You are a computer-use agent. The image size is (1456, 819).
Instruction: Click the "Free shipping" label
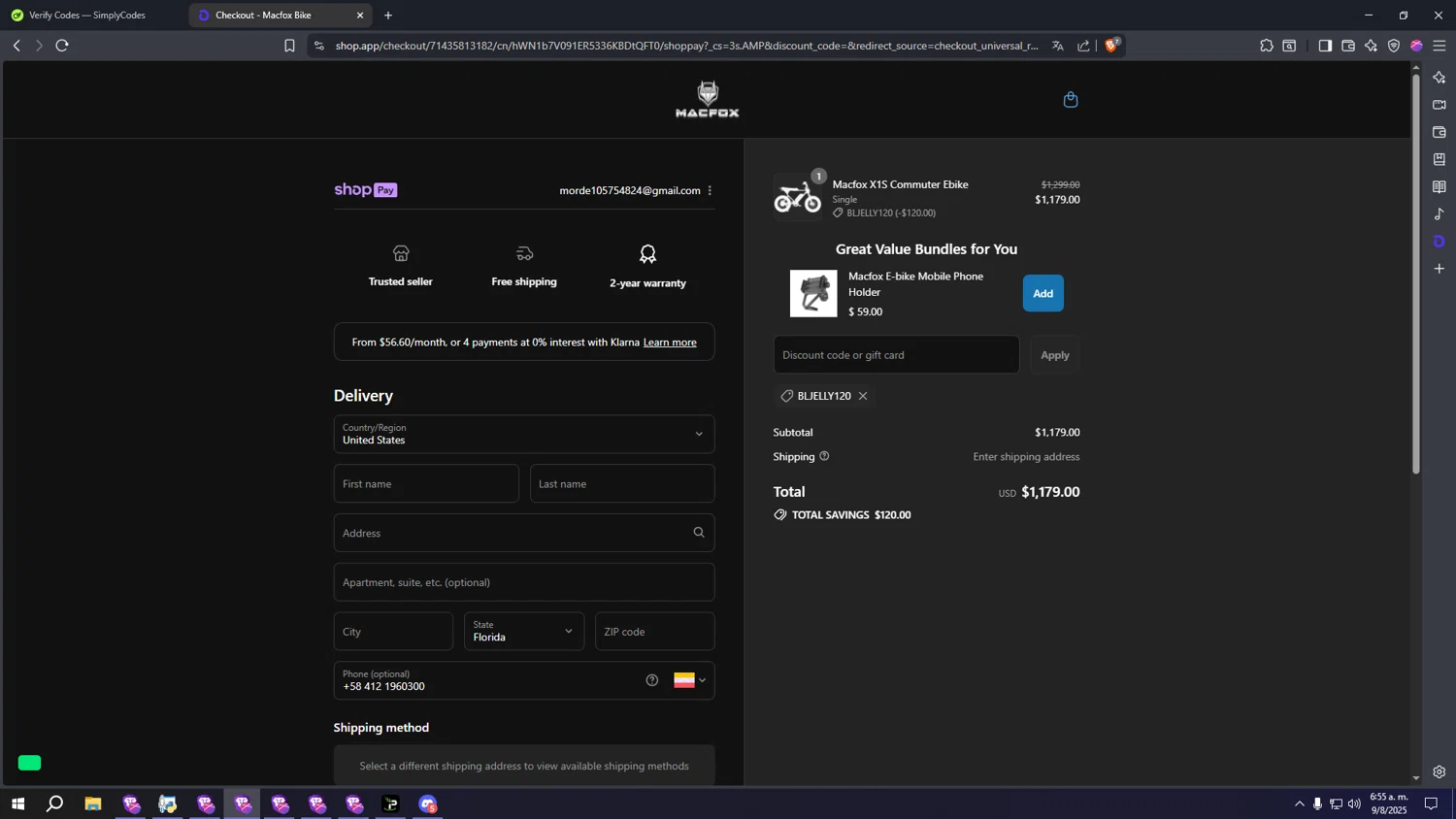click(524, 281)
